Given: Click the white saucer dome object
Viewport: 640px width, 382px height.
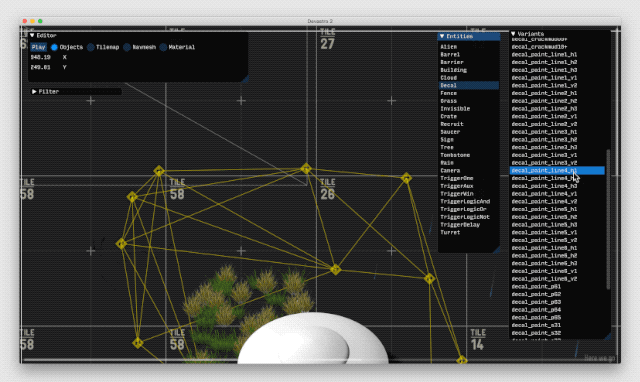Looking at the screenshot, I should pos(313,339).
